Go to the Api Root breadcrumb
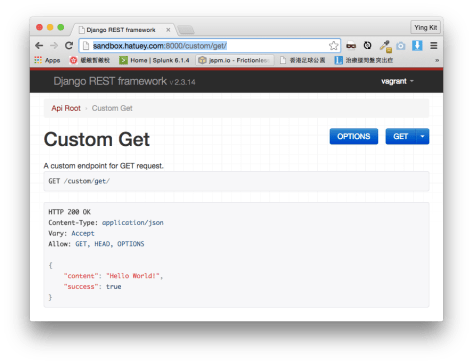Screen dimensions: 473x364 (66, 108)
